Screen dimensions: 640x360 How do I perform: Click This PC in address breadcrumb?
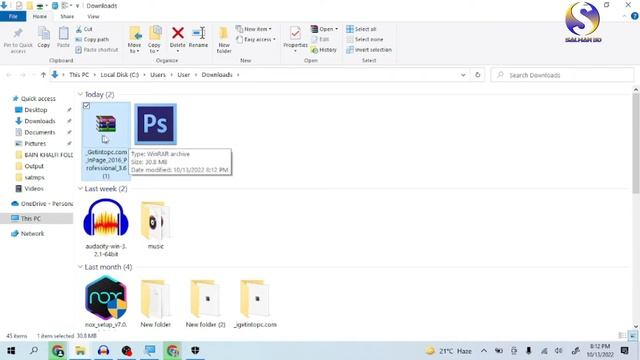[x=79, y=75]
